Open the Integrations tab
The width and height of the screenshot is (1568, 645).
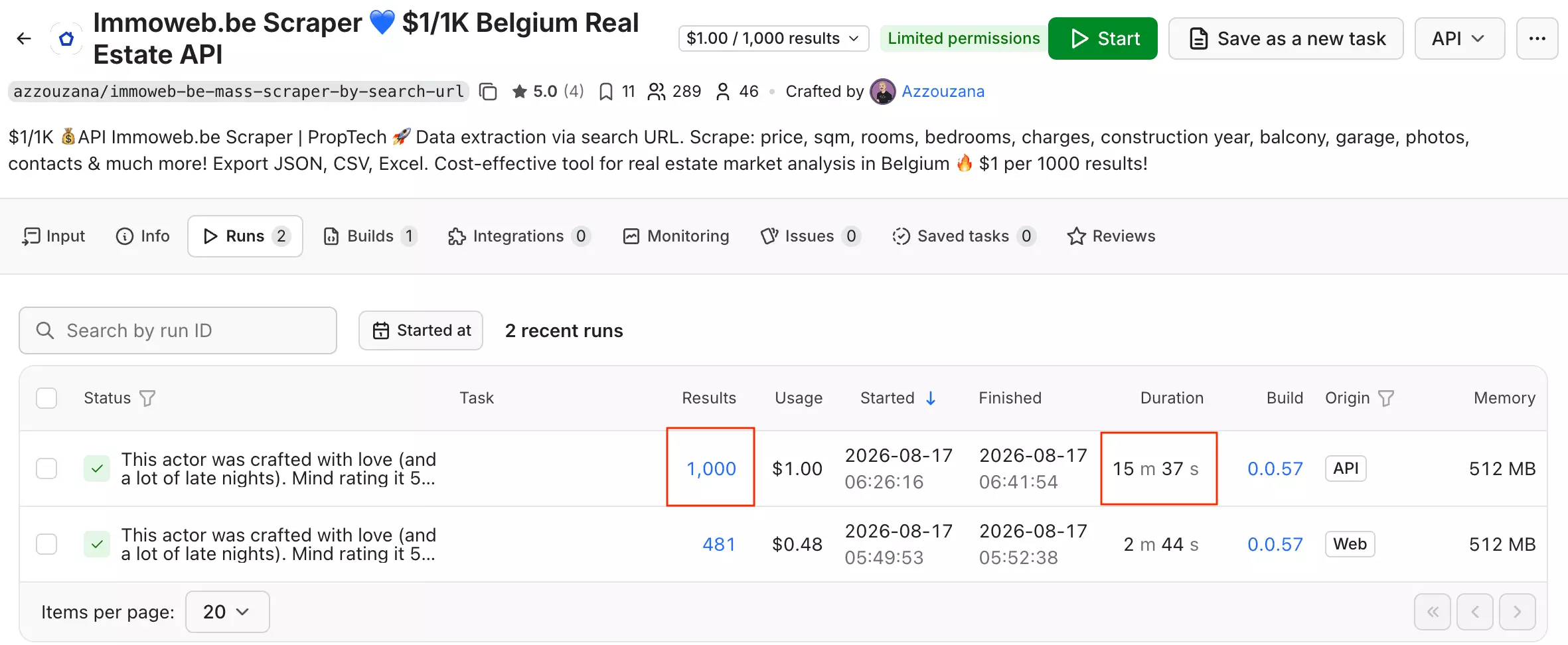point(518,236)
